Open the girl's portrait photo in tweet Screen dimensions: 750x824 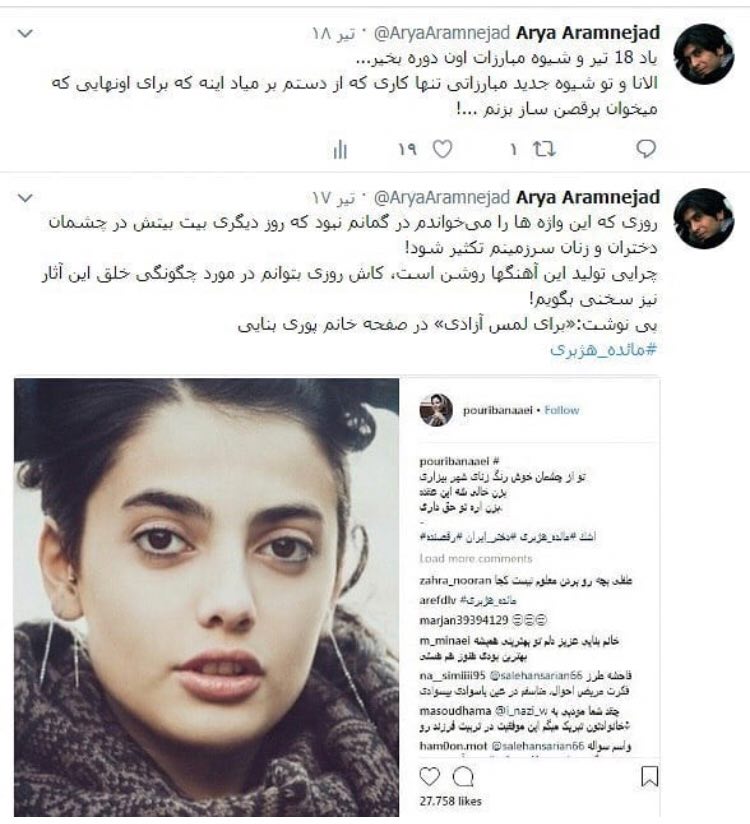click(207, 597)
